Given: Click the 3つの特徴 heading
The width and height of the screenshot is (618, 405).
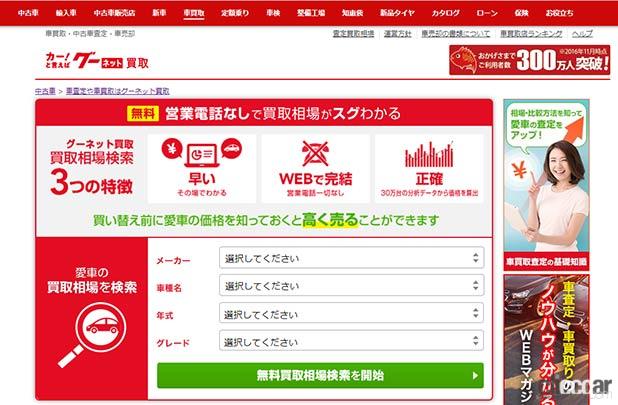Looking at the screenshot, I should [x=91, y=183].
